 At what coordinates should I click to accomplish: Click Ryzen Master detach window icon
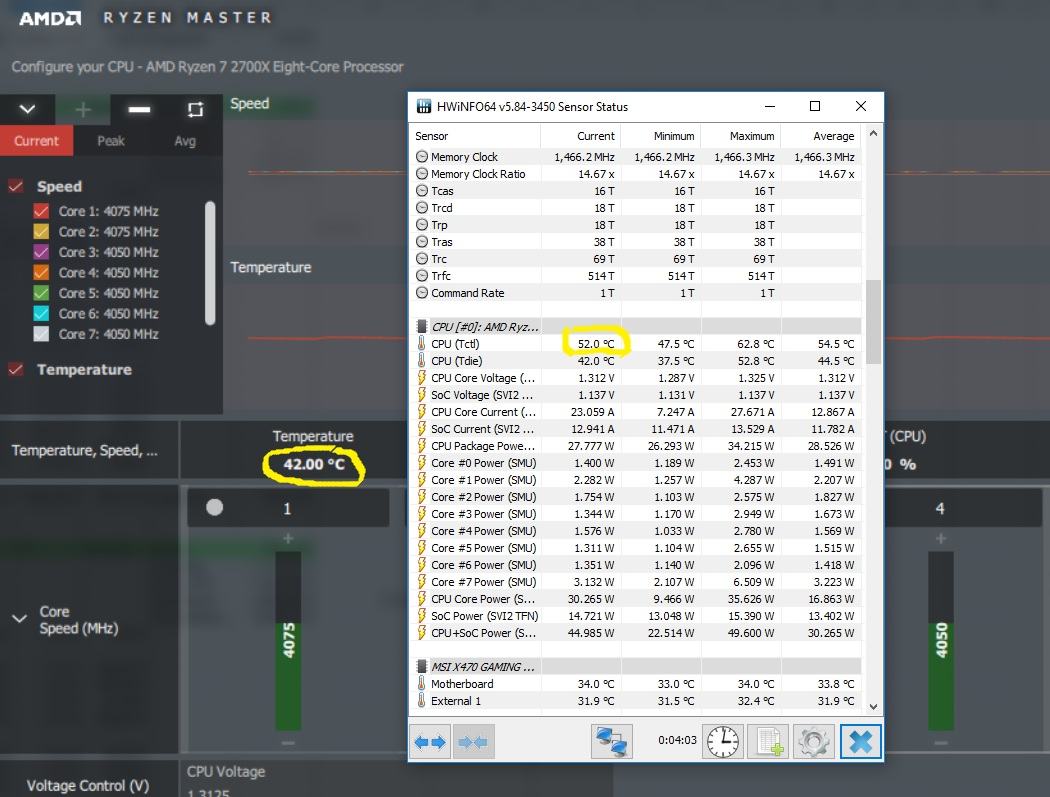click(195, 109)
